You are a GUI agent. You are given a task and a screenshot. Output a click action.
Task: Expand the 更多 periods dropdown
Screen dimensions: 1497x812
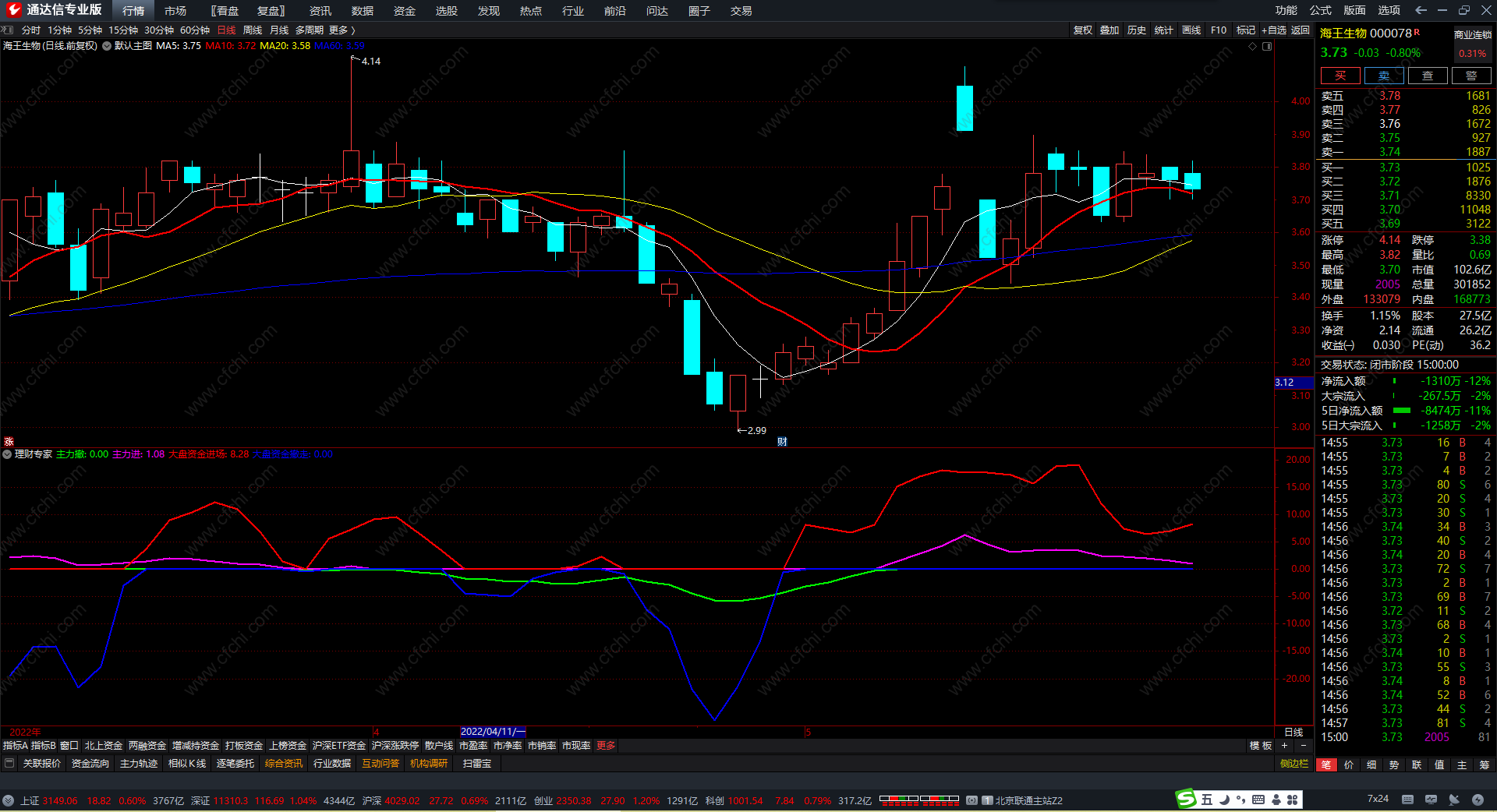coord(342,30)
